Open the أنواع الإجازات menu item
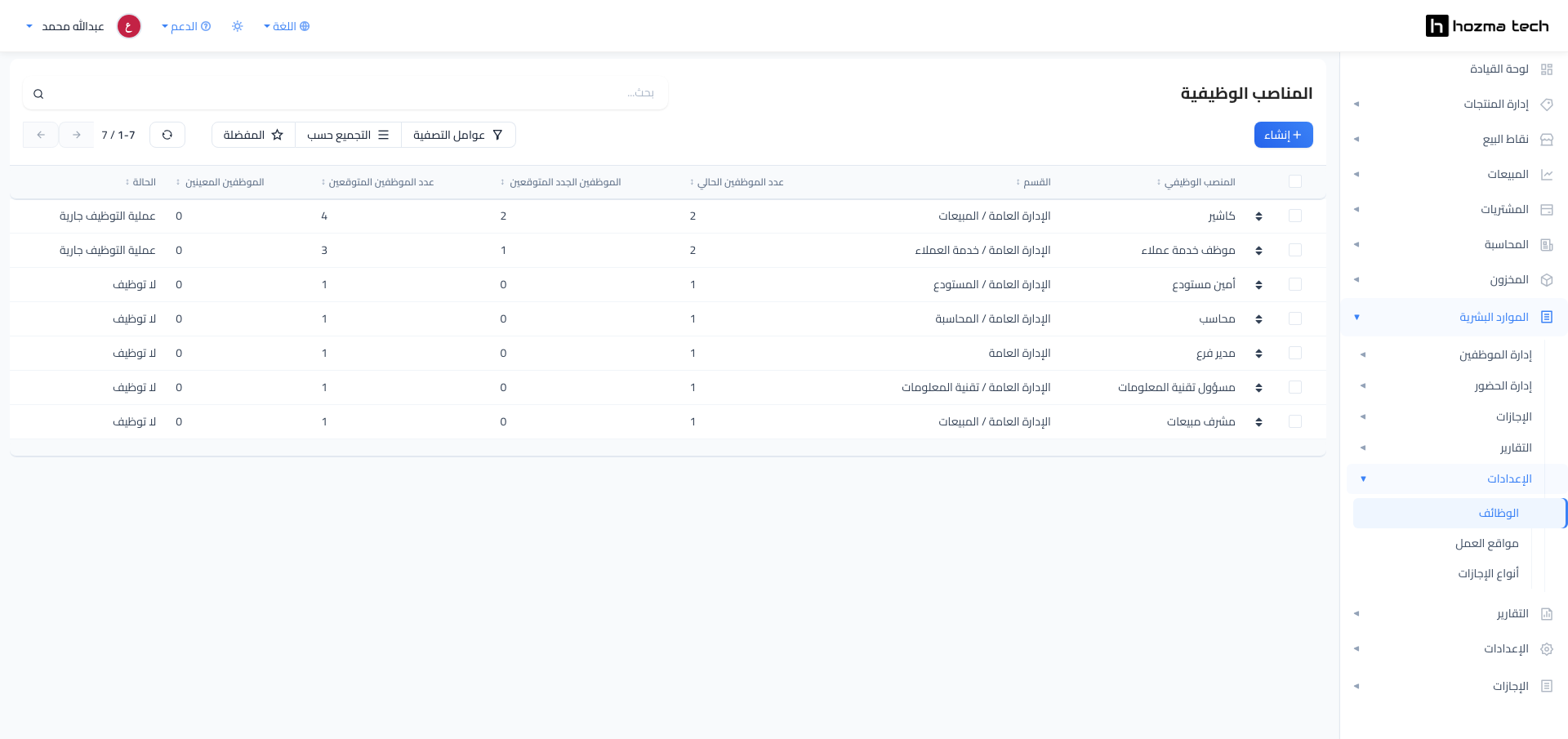The image size is (1568, 739). coord(1488,574)
